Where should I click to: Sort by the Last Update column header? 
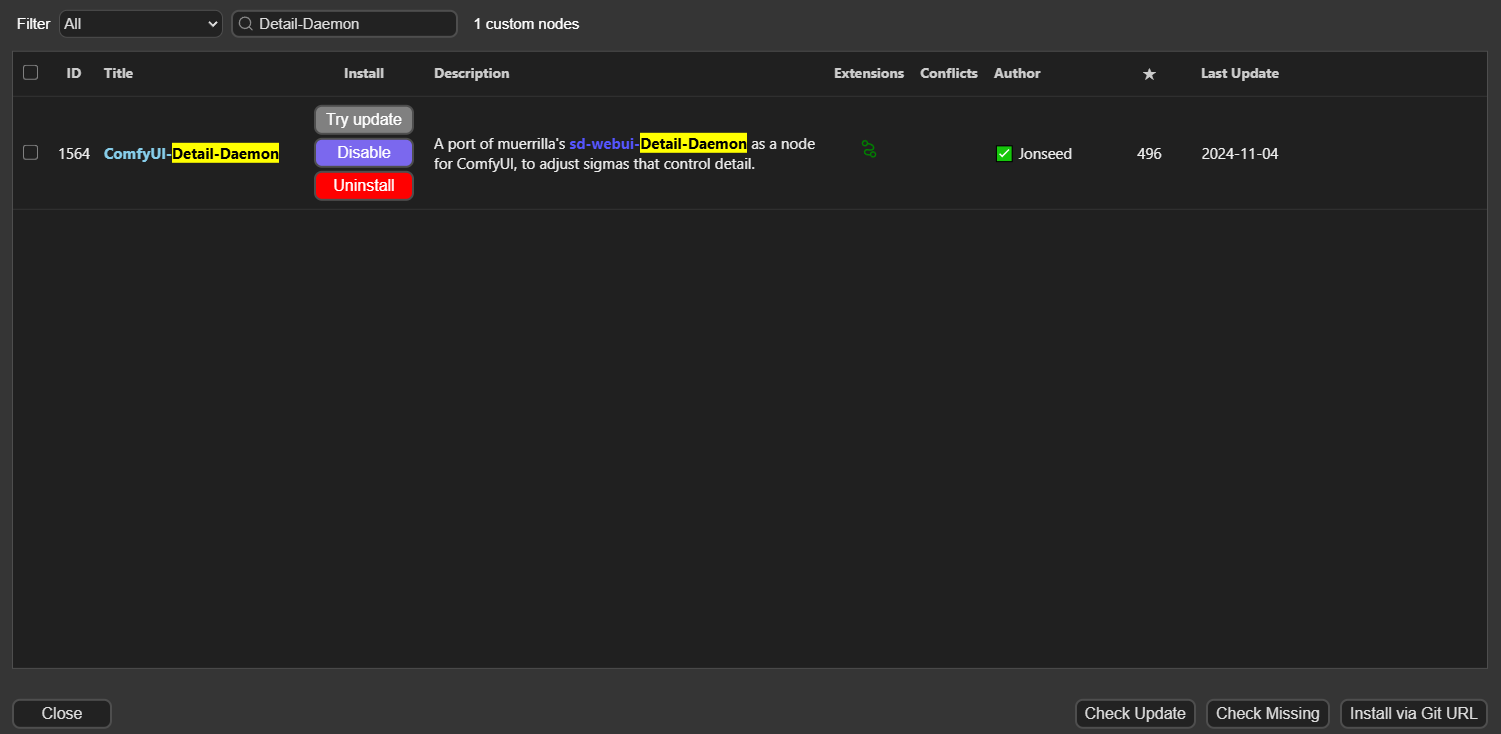point(1240,73)
